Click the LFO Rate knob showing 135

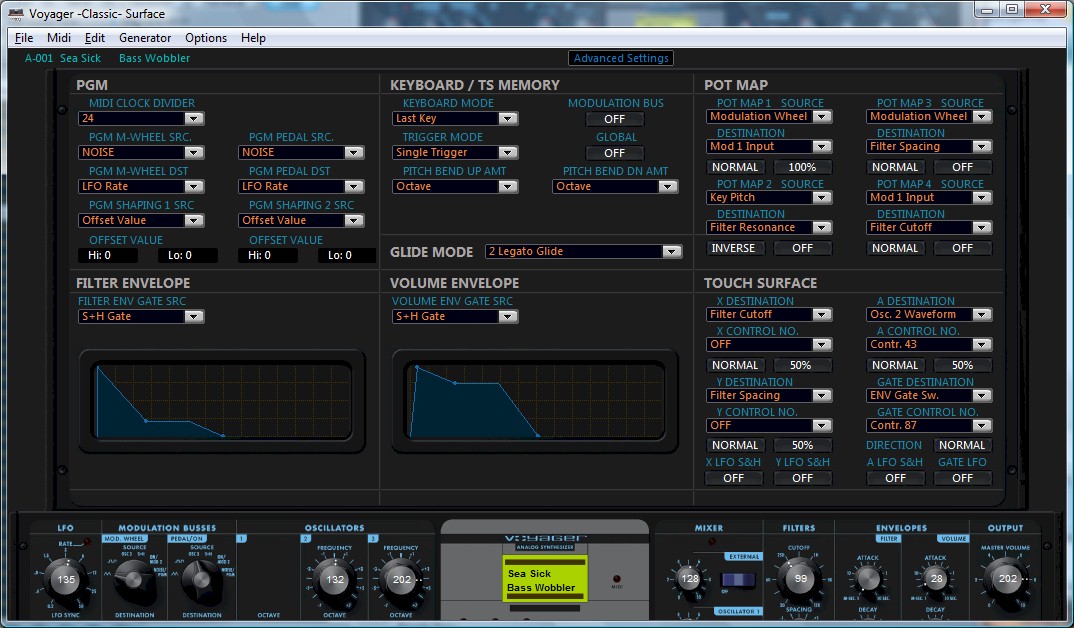pyautogui.click(x=66, y=579)
